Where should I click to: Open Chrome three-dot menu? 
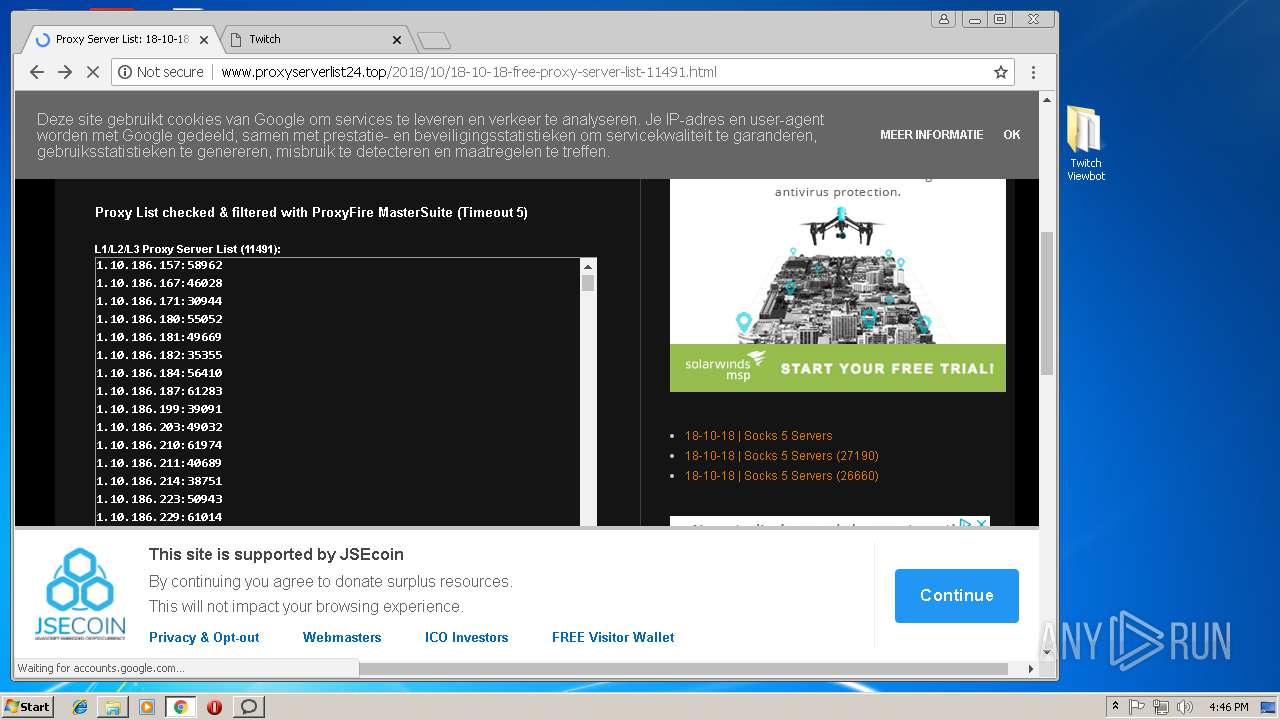(x=1033, y=72)
